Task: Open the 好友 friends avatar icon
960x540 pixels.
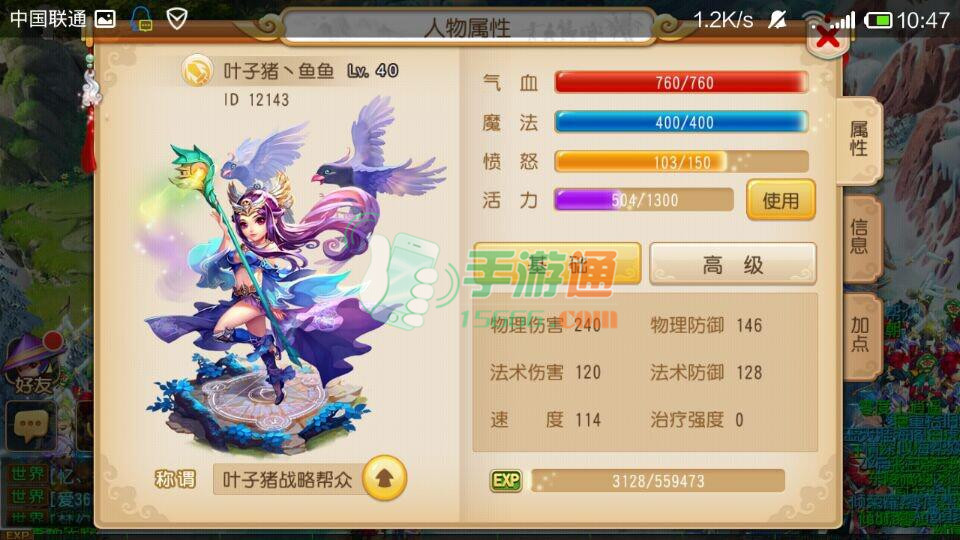Action: 34,364
